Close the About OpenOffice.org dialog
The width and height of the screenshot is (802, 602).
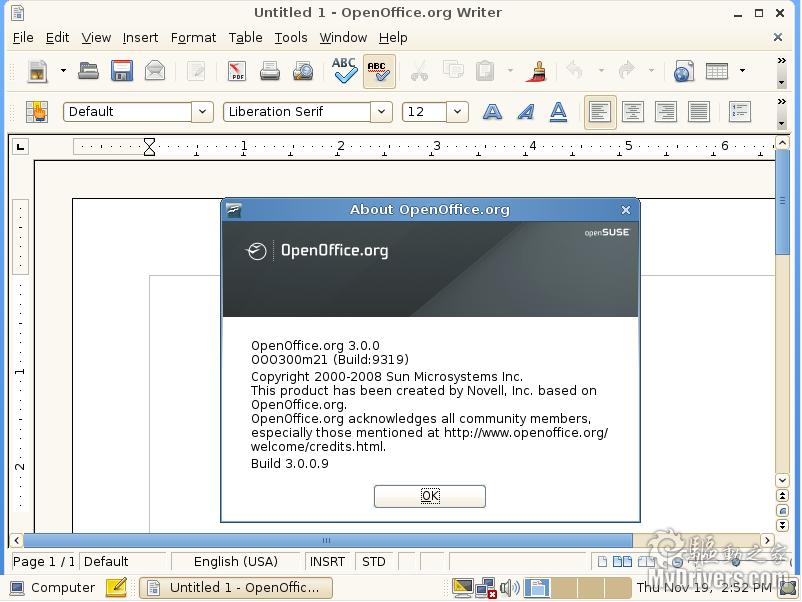[626, 210]
